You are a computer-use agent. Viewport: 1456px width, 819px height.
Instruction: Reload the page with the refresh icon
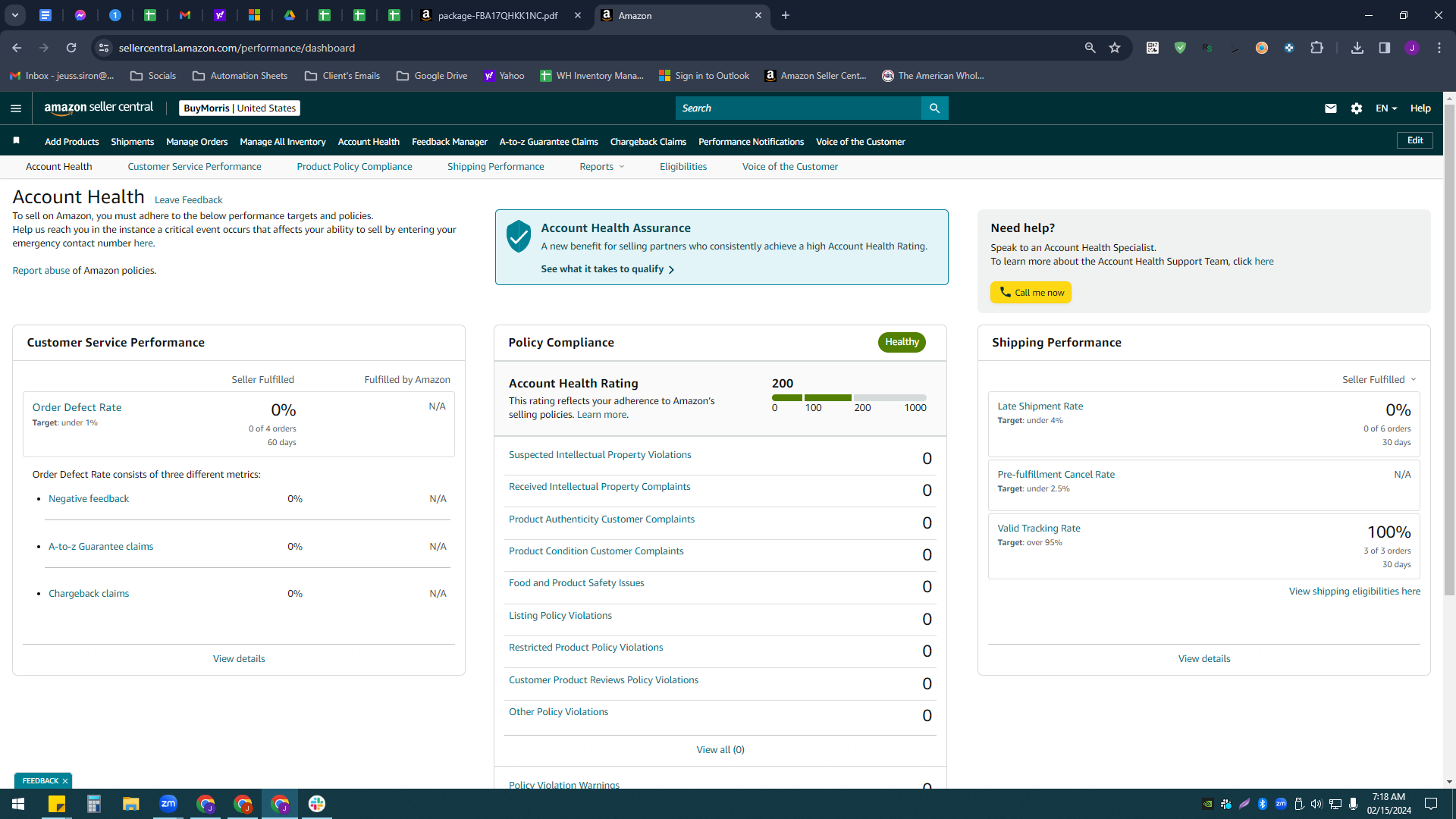click(71, 48)
